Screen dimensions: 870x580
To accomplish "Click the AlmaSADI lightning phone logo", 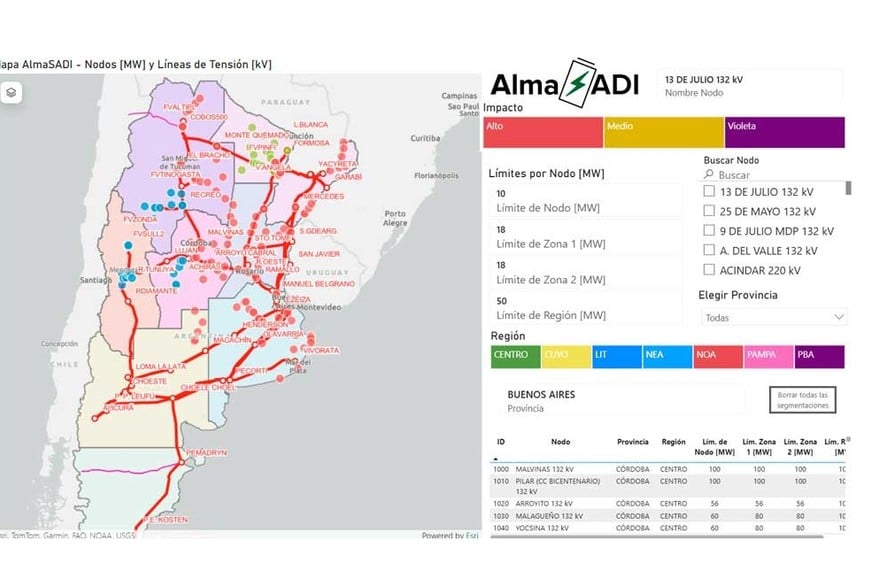I will (578, 84).
